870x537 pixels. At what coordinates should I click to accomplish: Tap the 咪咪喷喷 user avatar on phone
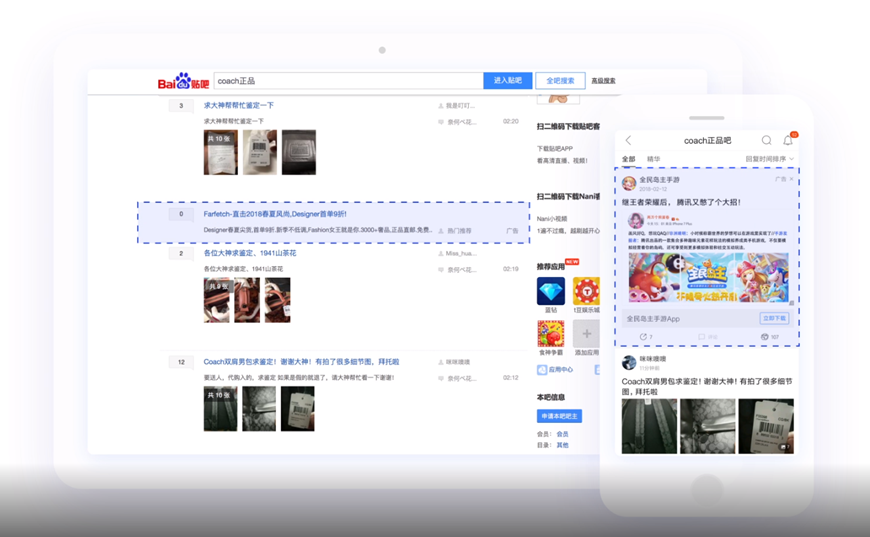(629, 363)
